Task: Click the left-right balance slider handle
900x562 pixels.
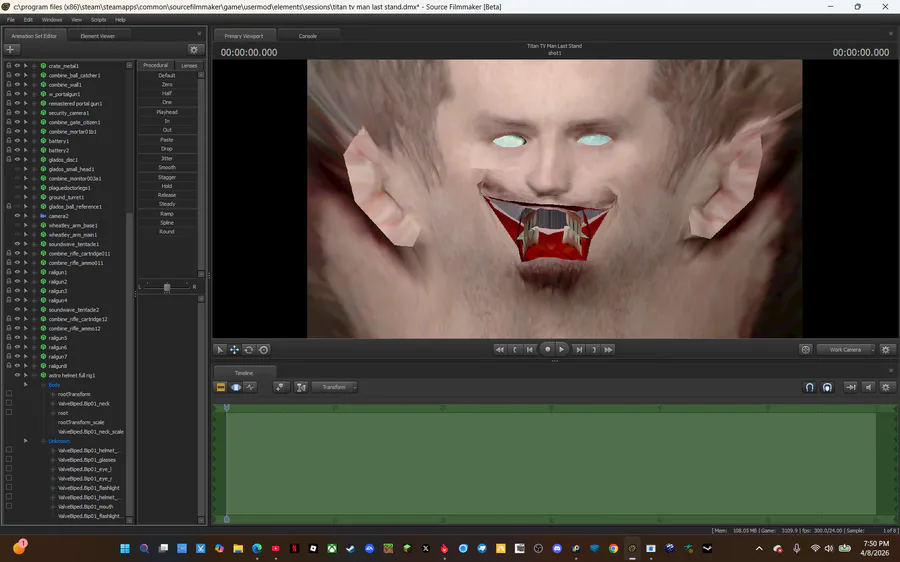Action: tap(167, 286)
